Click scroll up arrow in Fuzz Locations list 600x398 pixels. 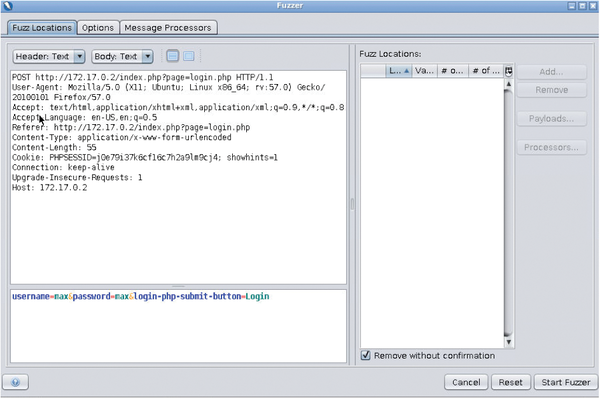tap(509, 84)
